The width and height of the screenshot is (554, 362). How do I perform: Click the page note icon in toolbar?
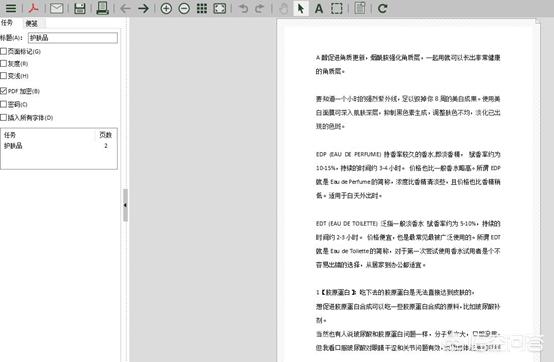pos(360,8)
